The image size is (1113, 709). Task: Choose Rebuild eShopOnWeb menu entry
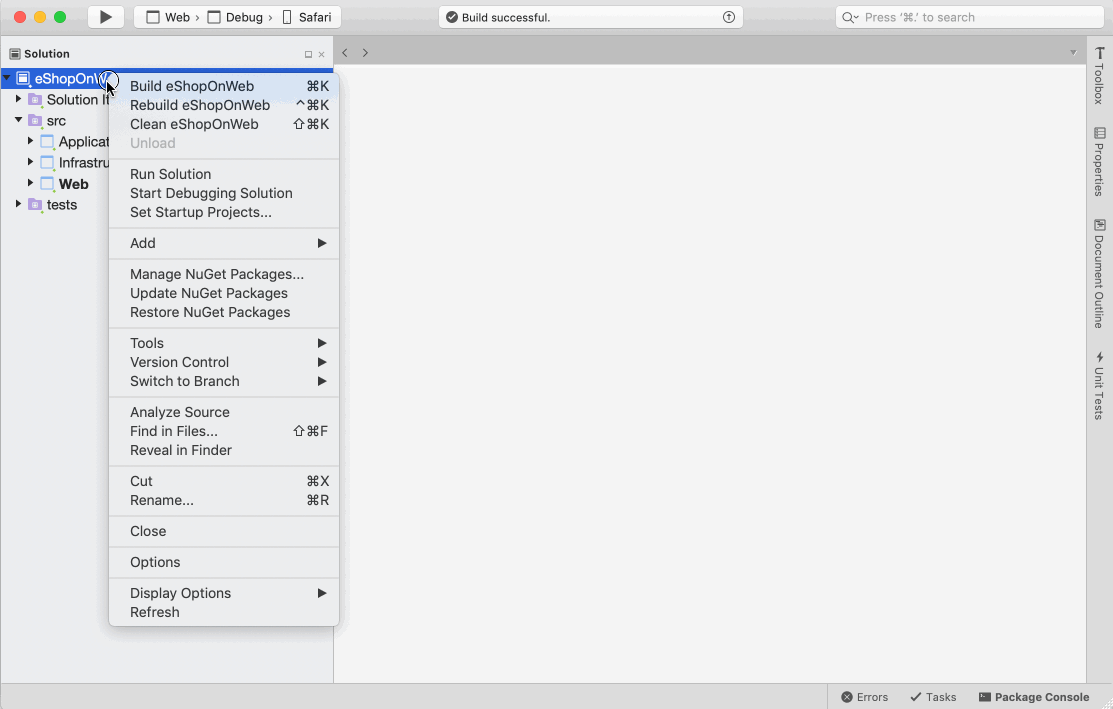point(224,105)
